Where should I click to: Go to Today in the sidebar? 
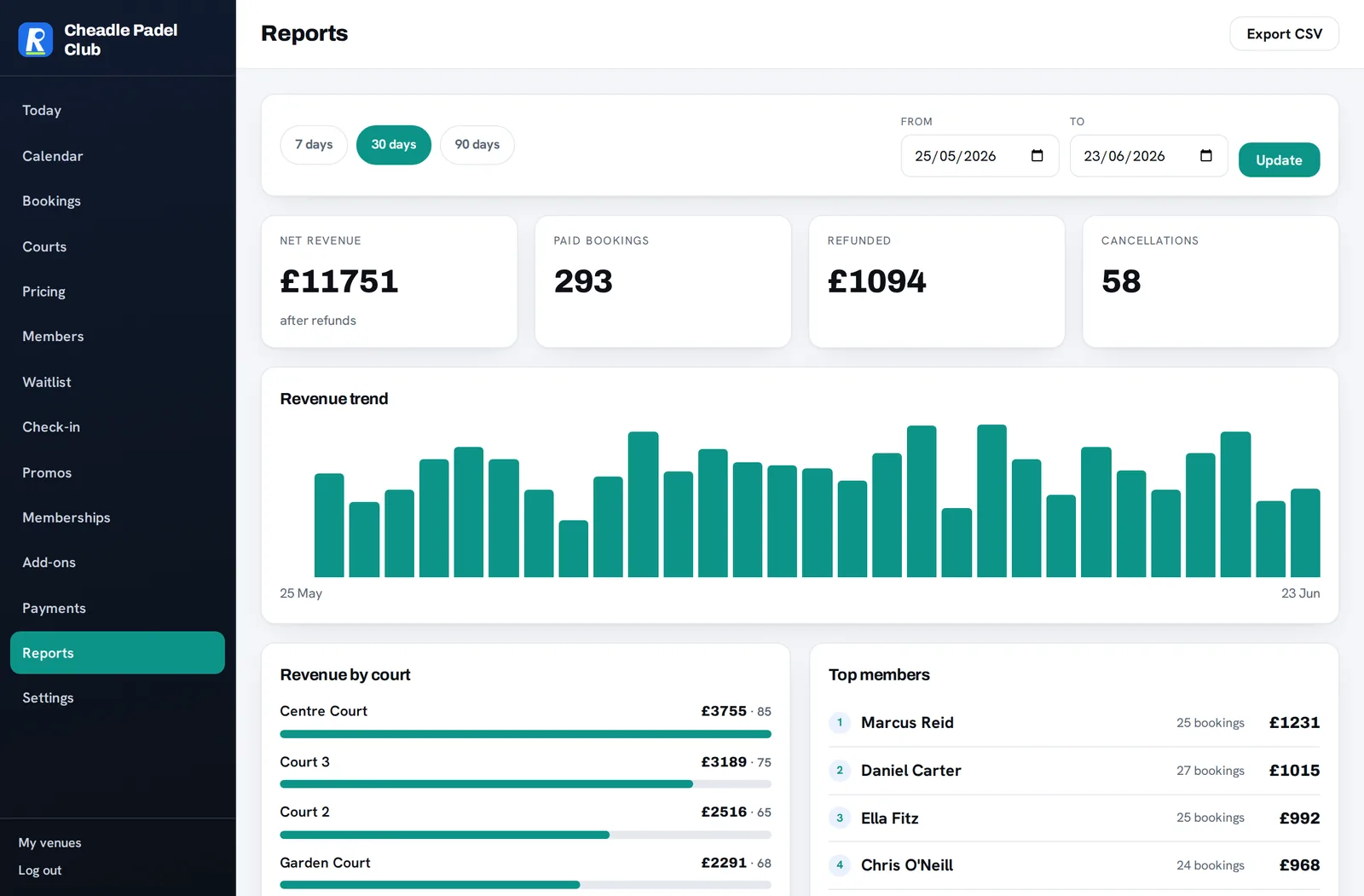tap(118, 111)
